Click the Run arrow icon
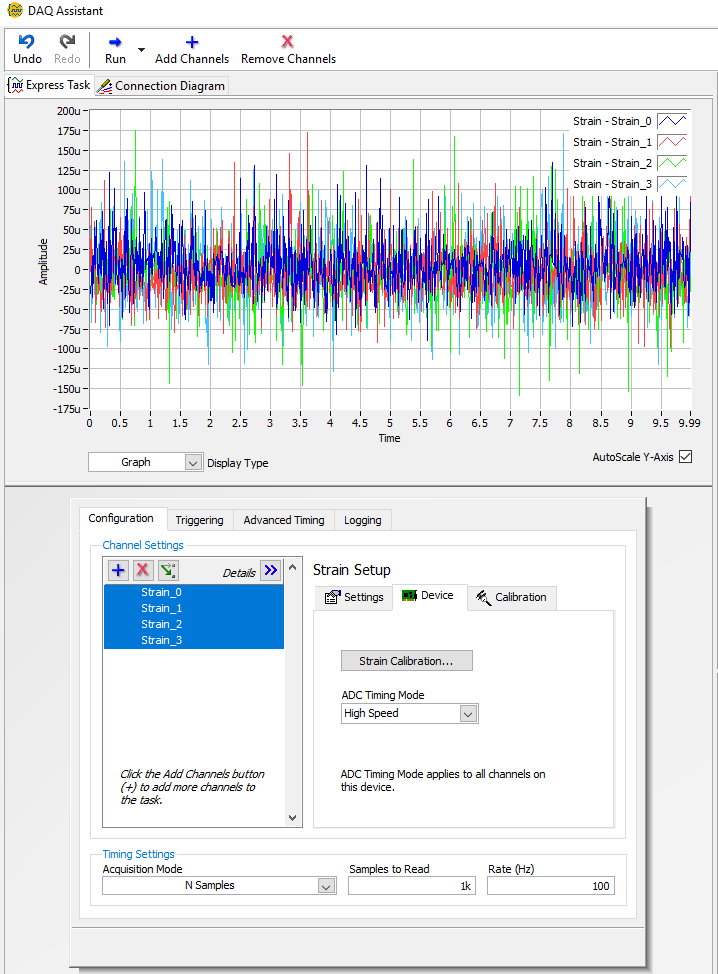This screenshot has height=974, width=718. point(115,42)
